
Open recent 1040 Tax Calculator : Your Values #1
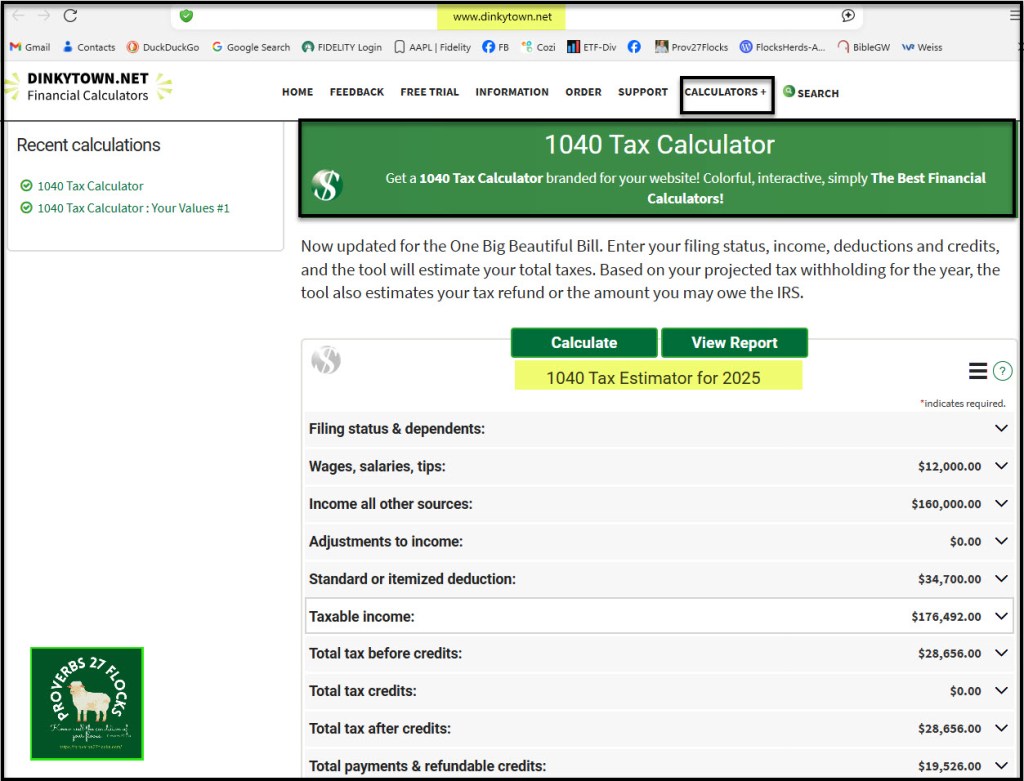pos(133,208)
